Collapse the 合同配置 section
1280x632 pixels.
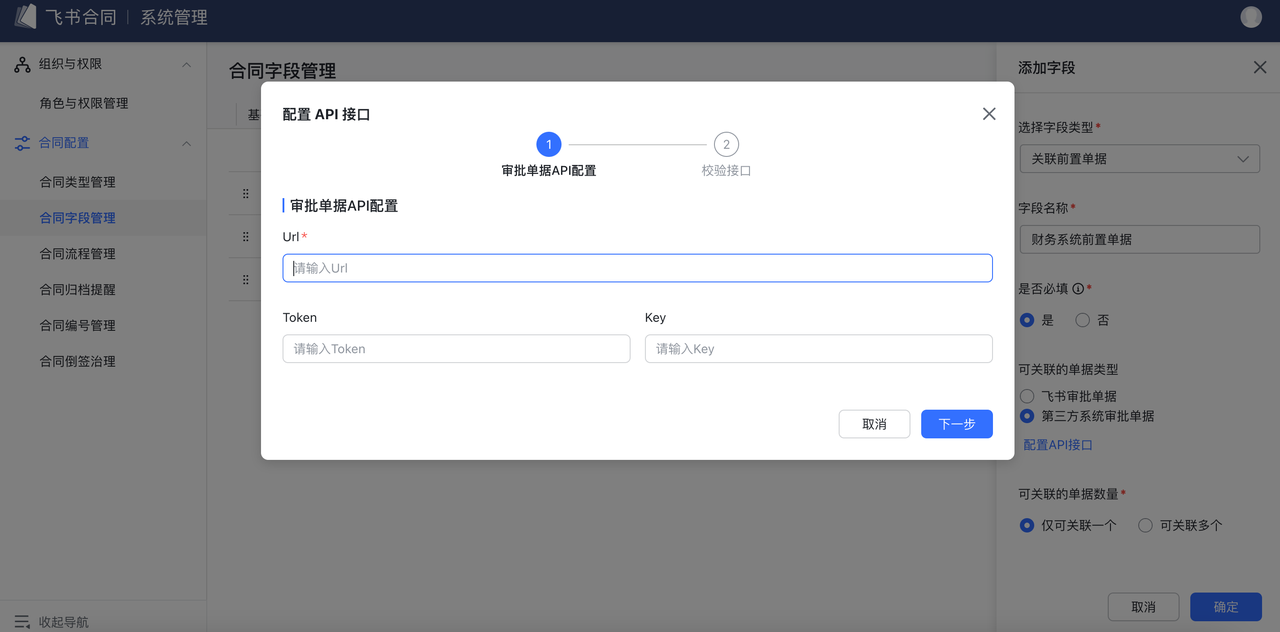point(186,144)
